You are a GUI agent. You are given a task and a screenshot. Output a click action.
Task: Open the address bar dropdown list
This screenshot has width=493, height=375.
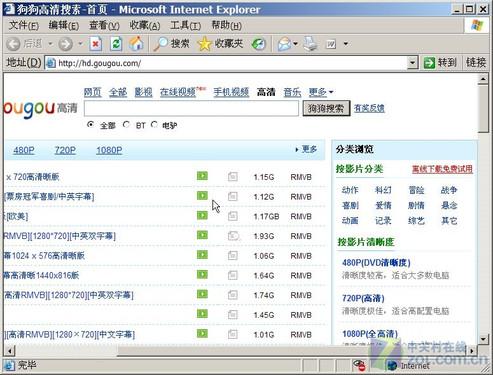(x=413, y=63)
